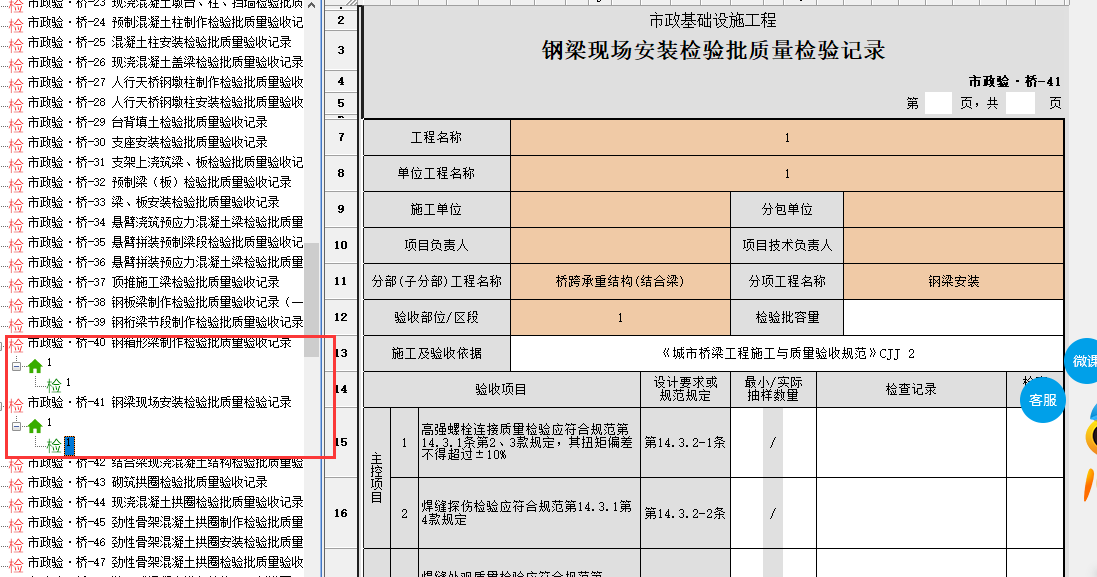Open the 微课 floating button
Viewport: 1097px width, 577px height.
(1082, 361)
